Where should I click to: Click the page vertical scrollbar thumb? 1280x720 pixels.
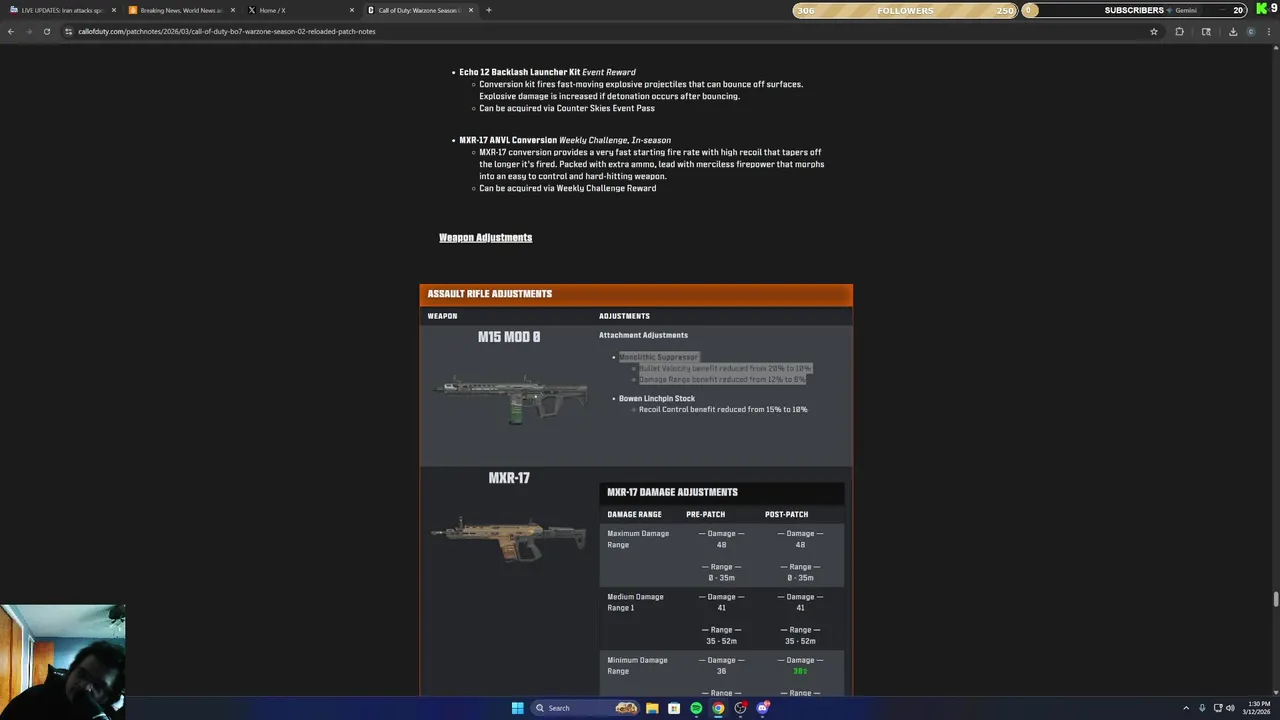pos(1275,599)
